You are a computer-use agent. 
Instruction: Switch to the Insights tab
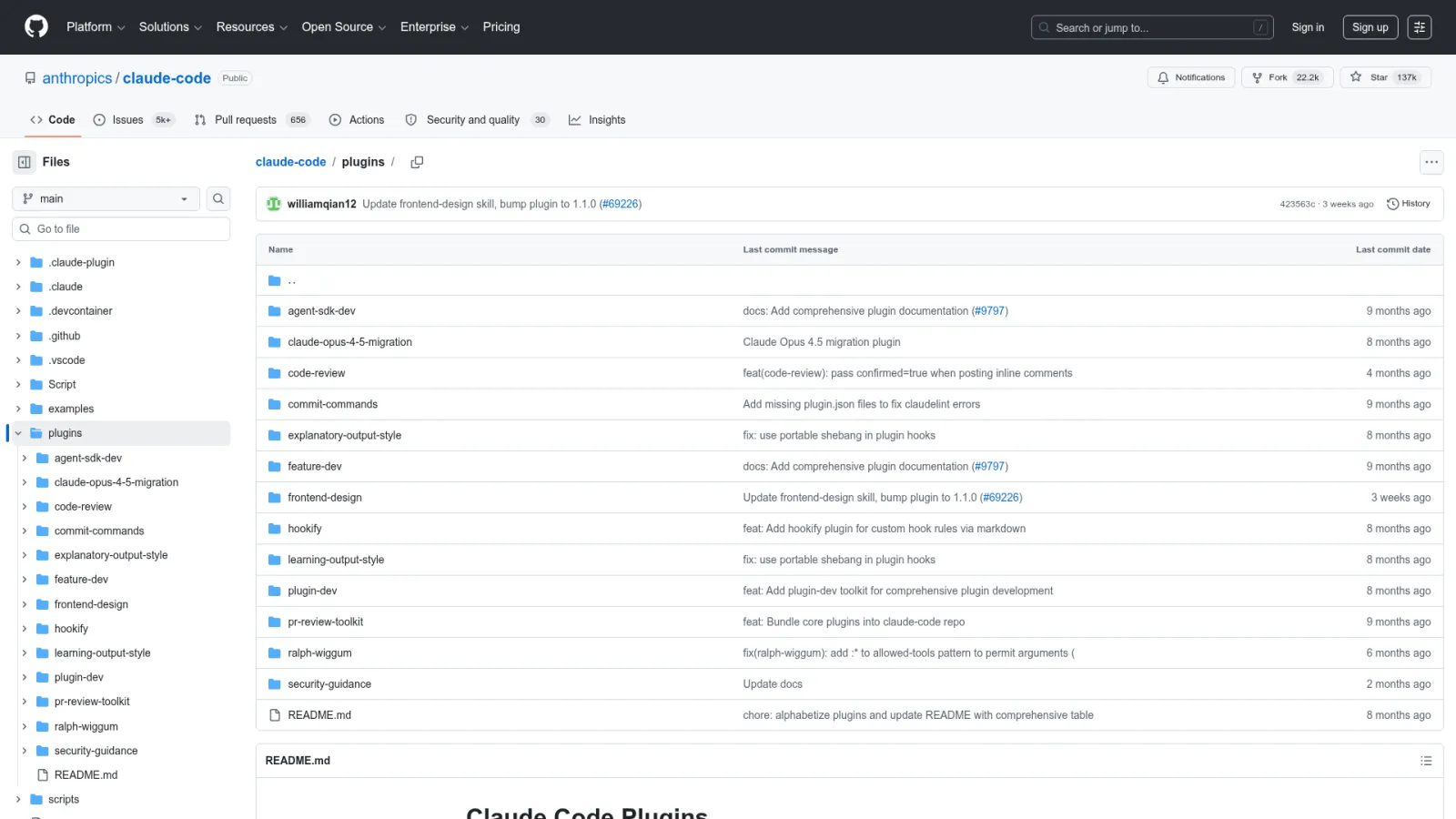597,120
